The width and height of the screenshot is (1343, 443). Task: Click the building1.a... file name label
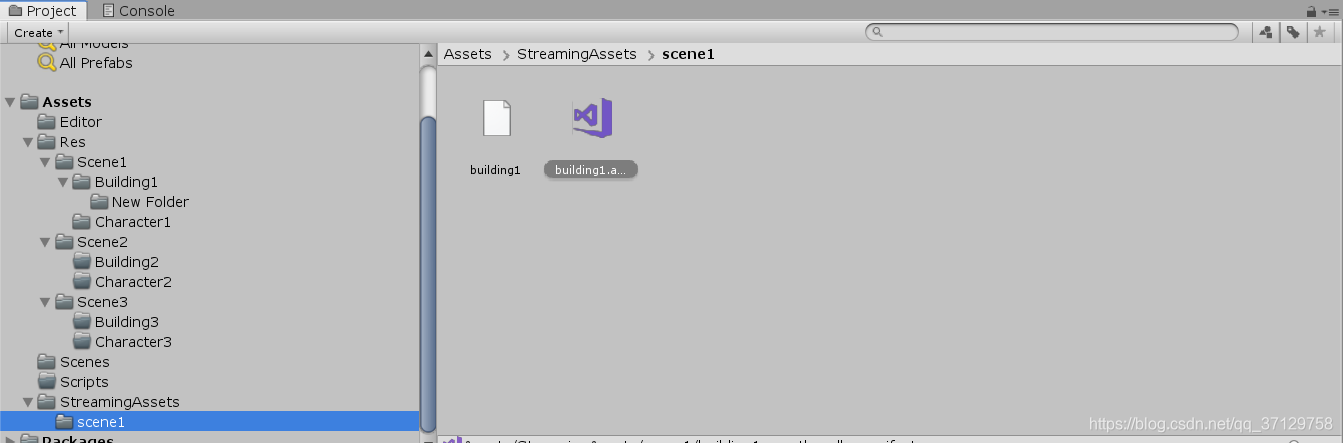point(591,170)
